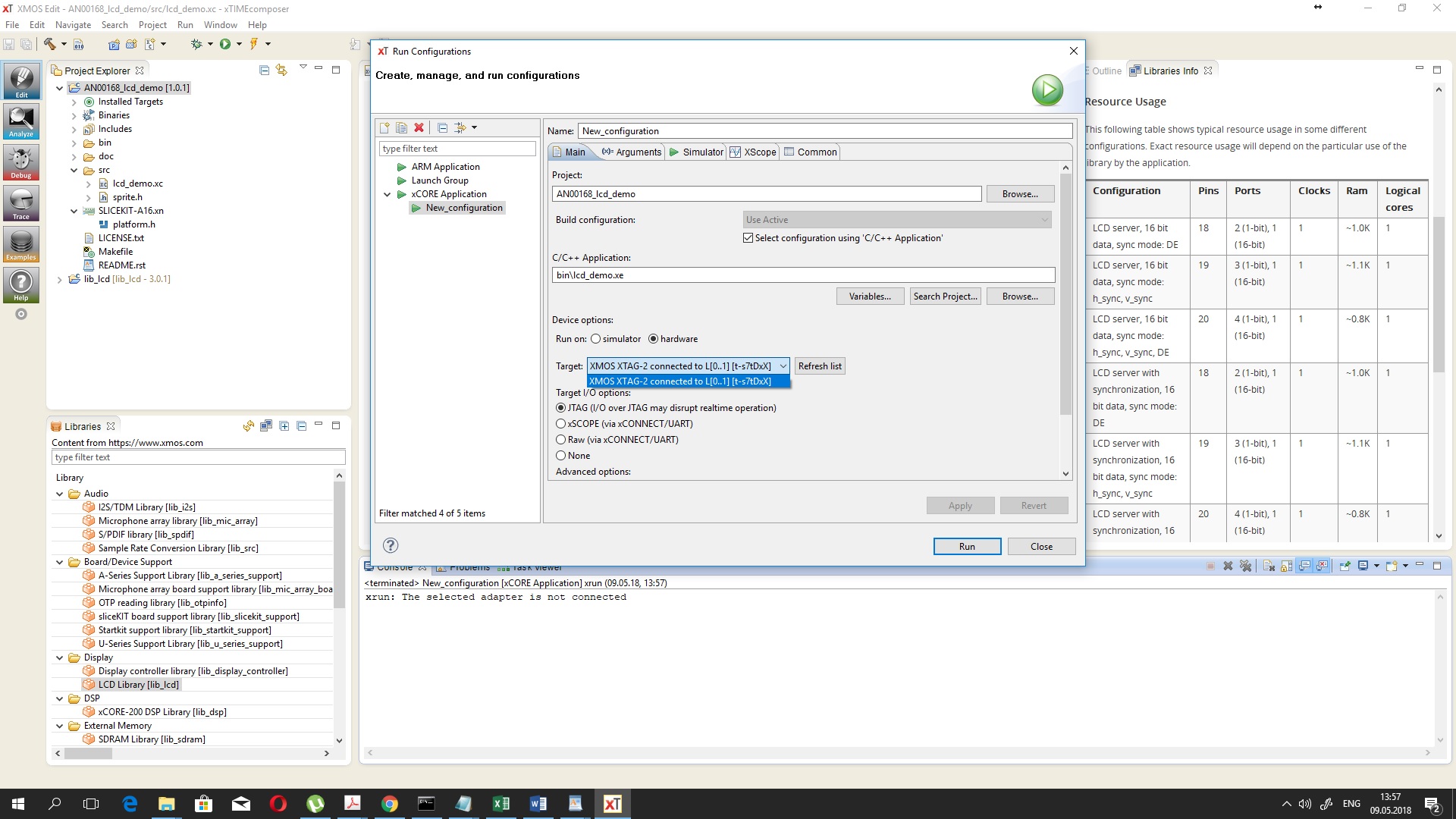Click Clear Console icon in Console toolbar
The image size is (1456, 819).
pyautogui.click(x=1269, y=566)
